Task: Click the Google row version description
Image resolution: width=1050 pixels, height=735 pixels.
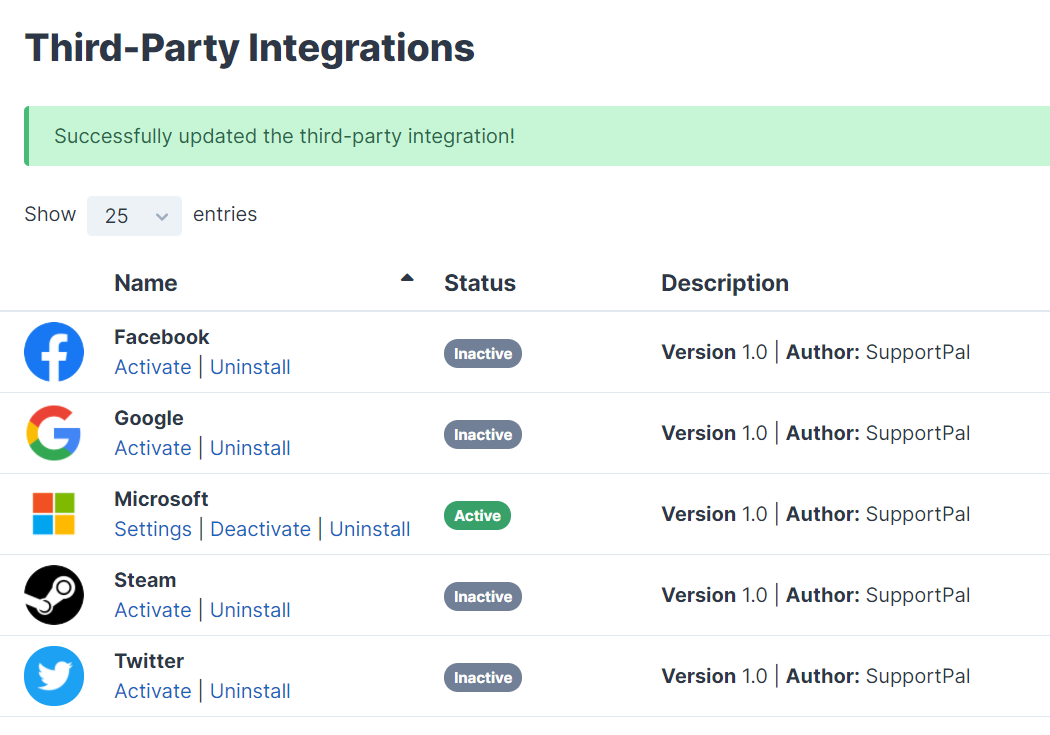Action: [x=816, y=433]
